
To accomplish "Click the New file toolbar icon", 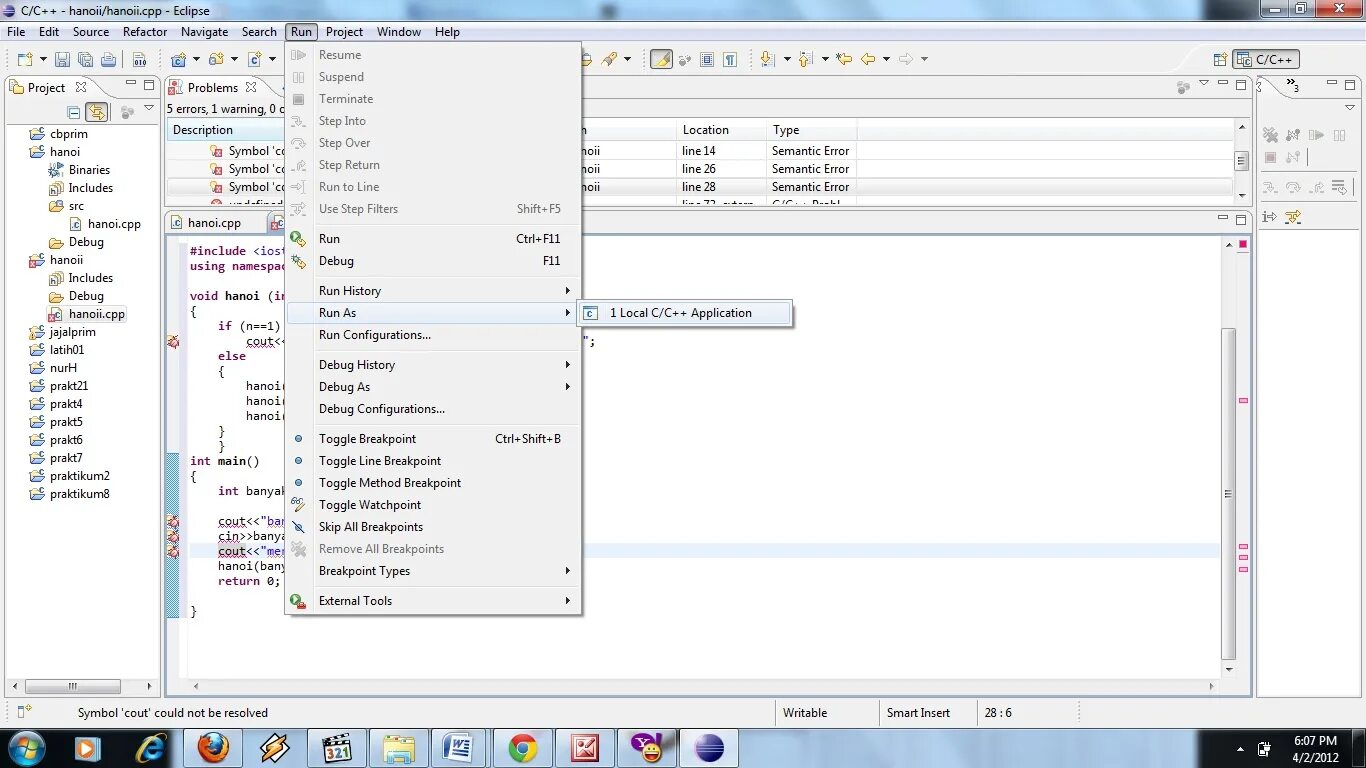I will pyautogui.click(x=23, y=59).
